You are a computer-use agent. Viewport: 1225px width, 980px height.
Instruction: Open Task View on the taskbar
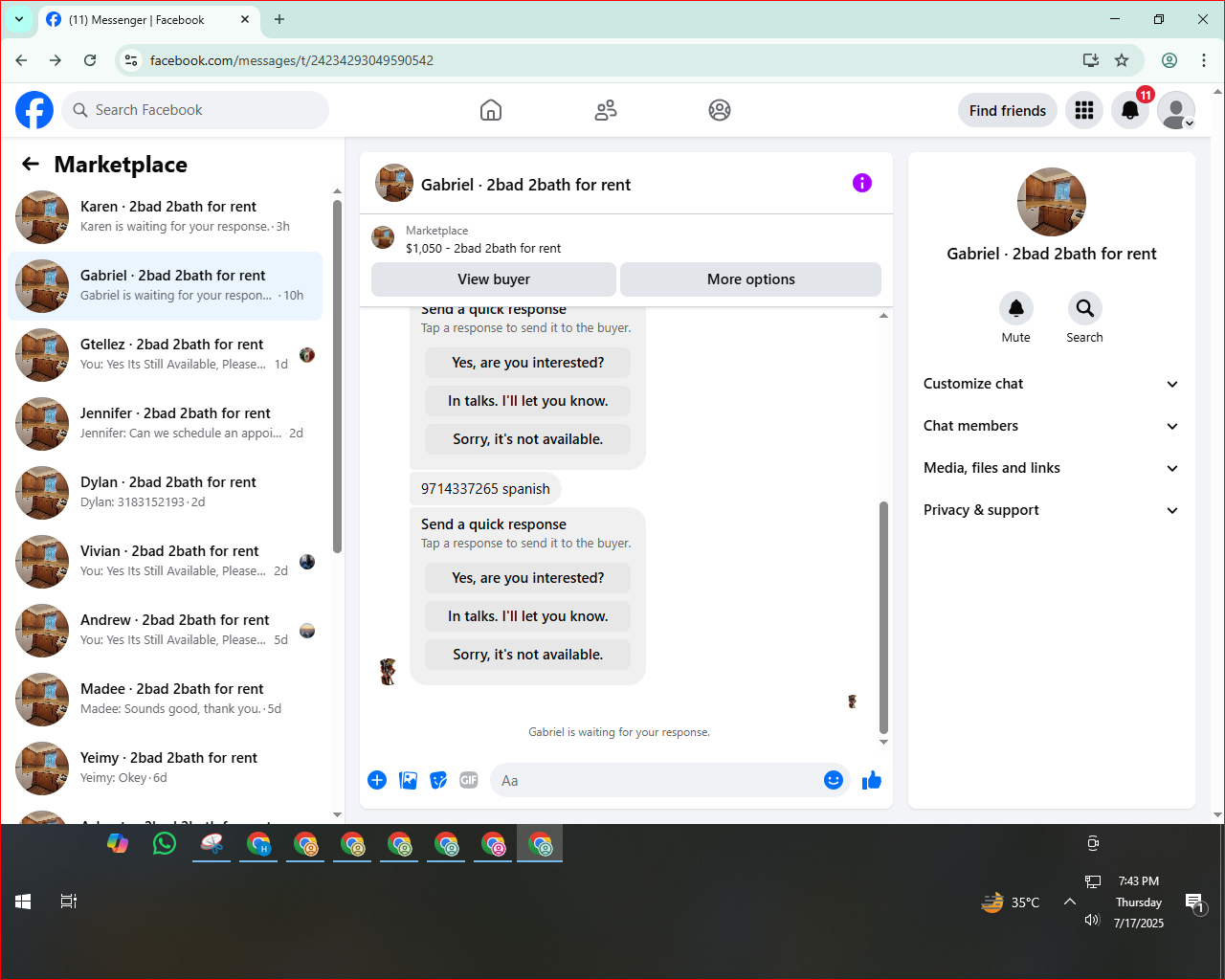pos(69,901)
